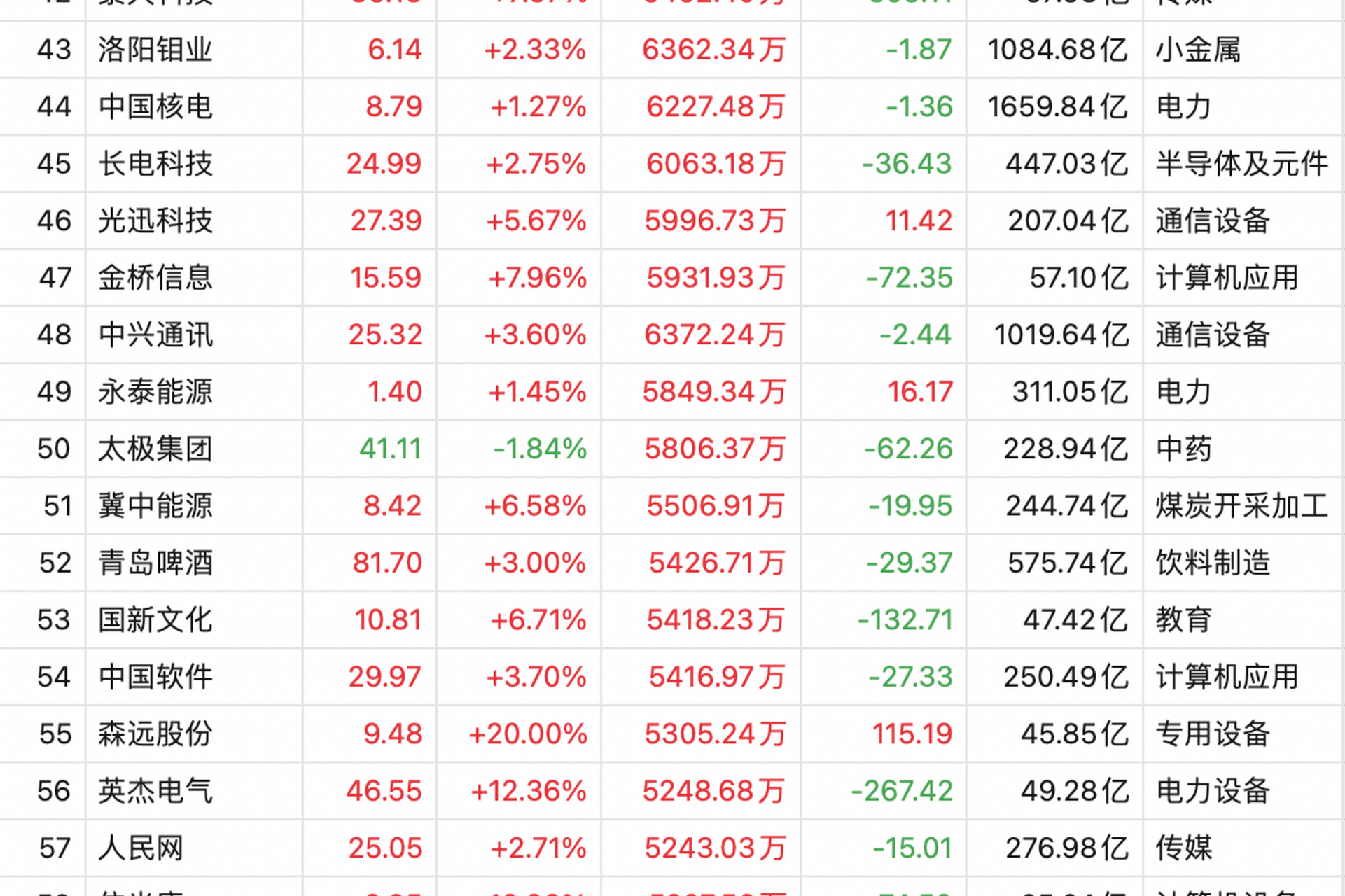Click amount 6372.24万
The width and height of the screenshot is (1345, 896).
(x=715, y=335)
